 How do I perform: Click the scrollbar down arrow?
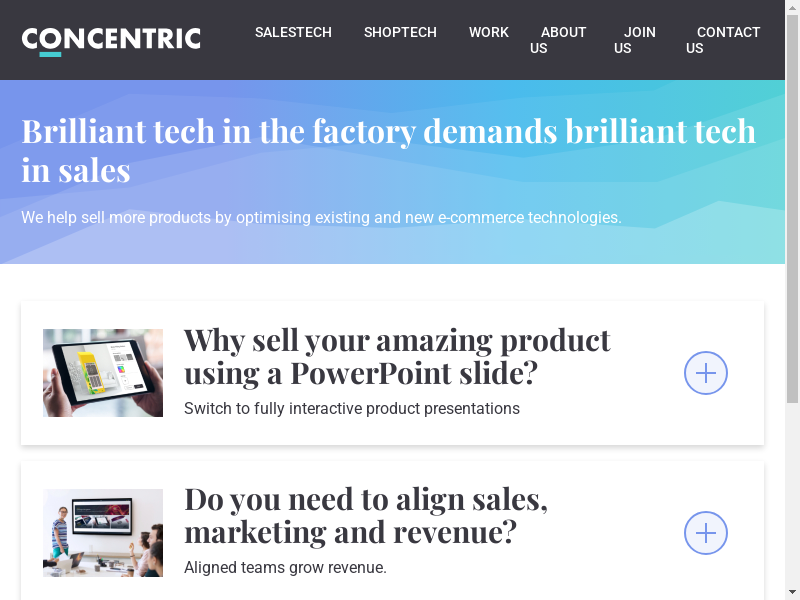pyautogui.click(x=792, y=592)
